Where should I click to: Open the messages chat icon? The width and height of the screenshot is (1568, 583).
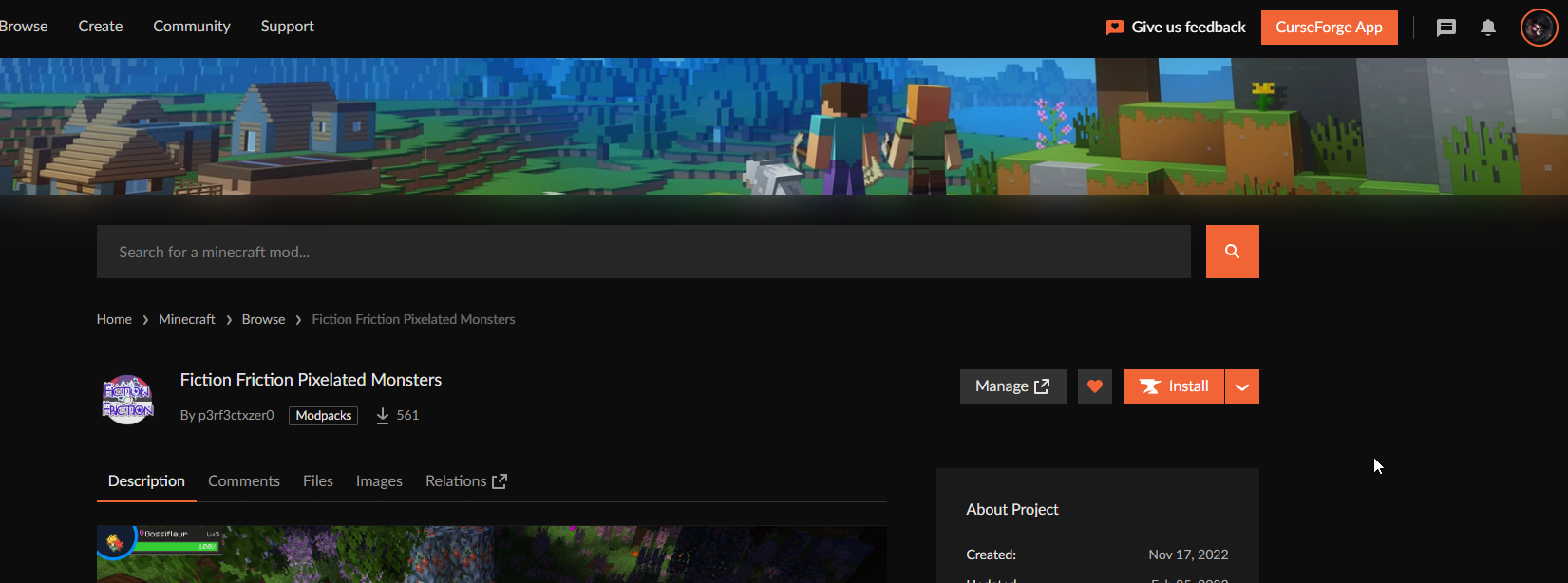(x=1445, y=28)
